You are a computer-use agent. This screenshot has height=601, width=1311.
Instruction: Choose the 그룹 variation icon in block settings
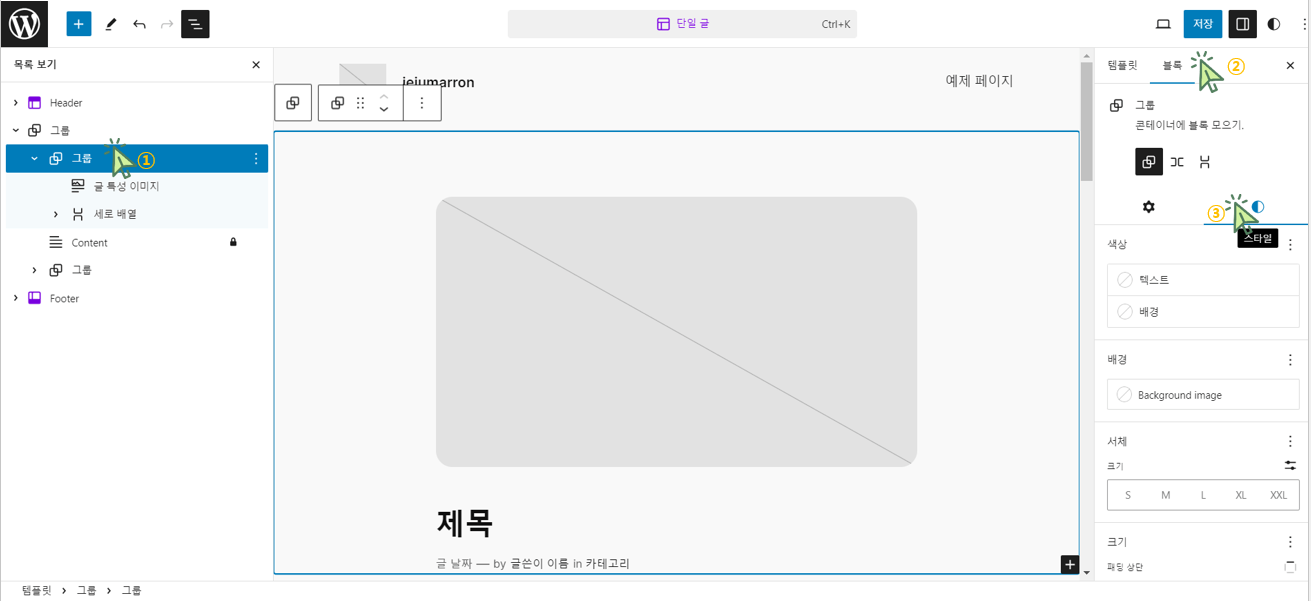click(1149, 162)
